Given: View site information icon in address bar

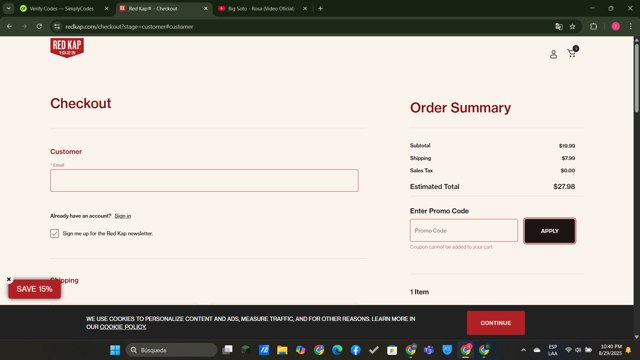Looking at the screenshot, I should 57,27.
